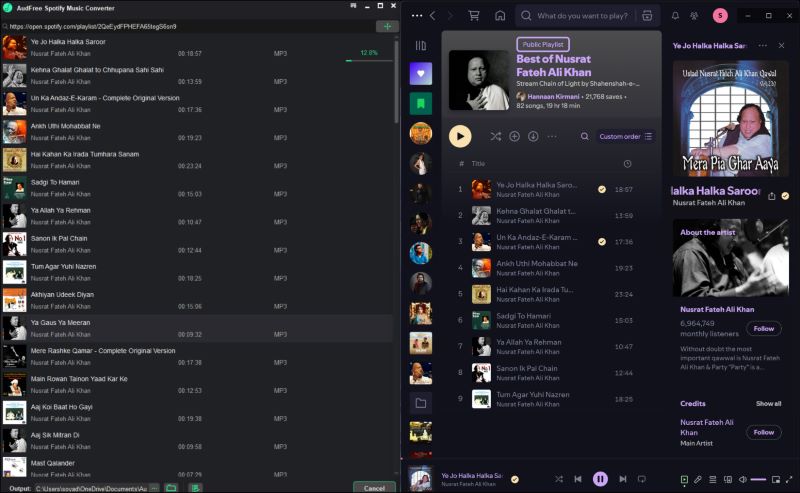Open the AudFree menu icon in title bar
Viewport: 800px width, 493px height.
tap(353, 6)
